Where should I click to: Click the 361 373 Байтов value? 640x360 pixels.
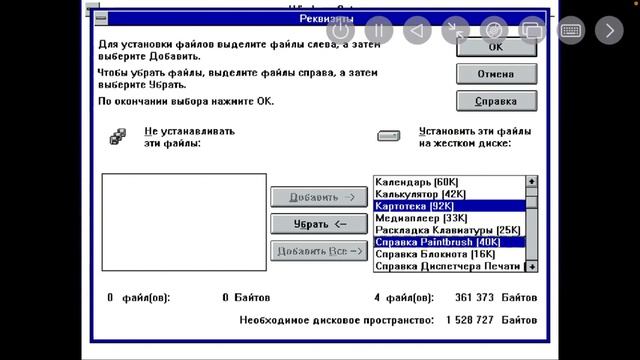point(496,298)
